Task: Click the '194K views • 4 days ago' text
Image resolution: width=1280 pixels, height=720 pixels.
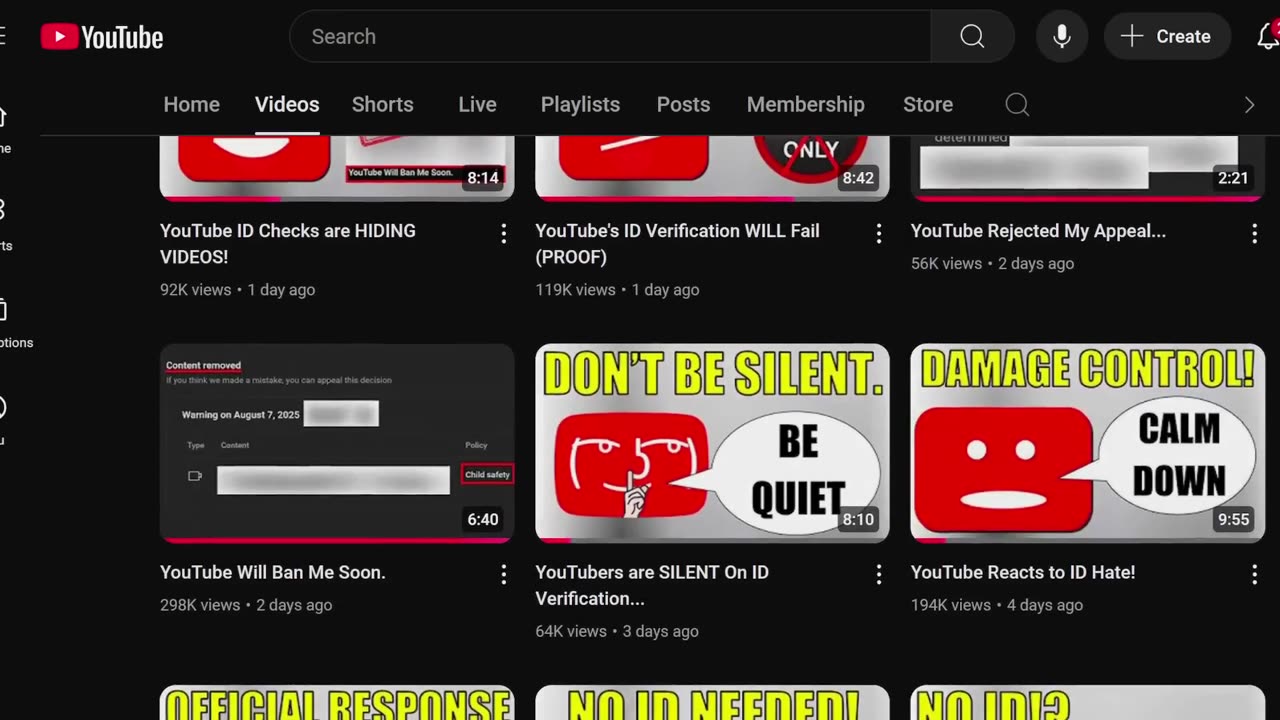Action: (x=997, y=605)
